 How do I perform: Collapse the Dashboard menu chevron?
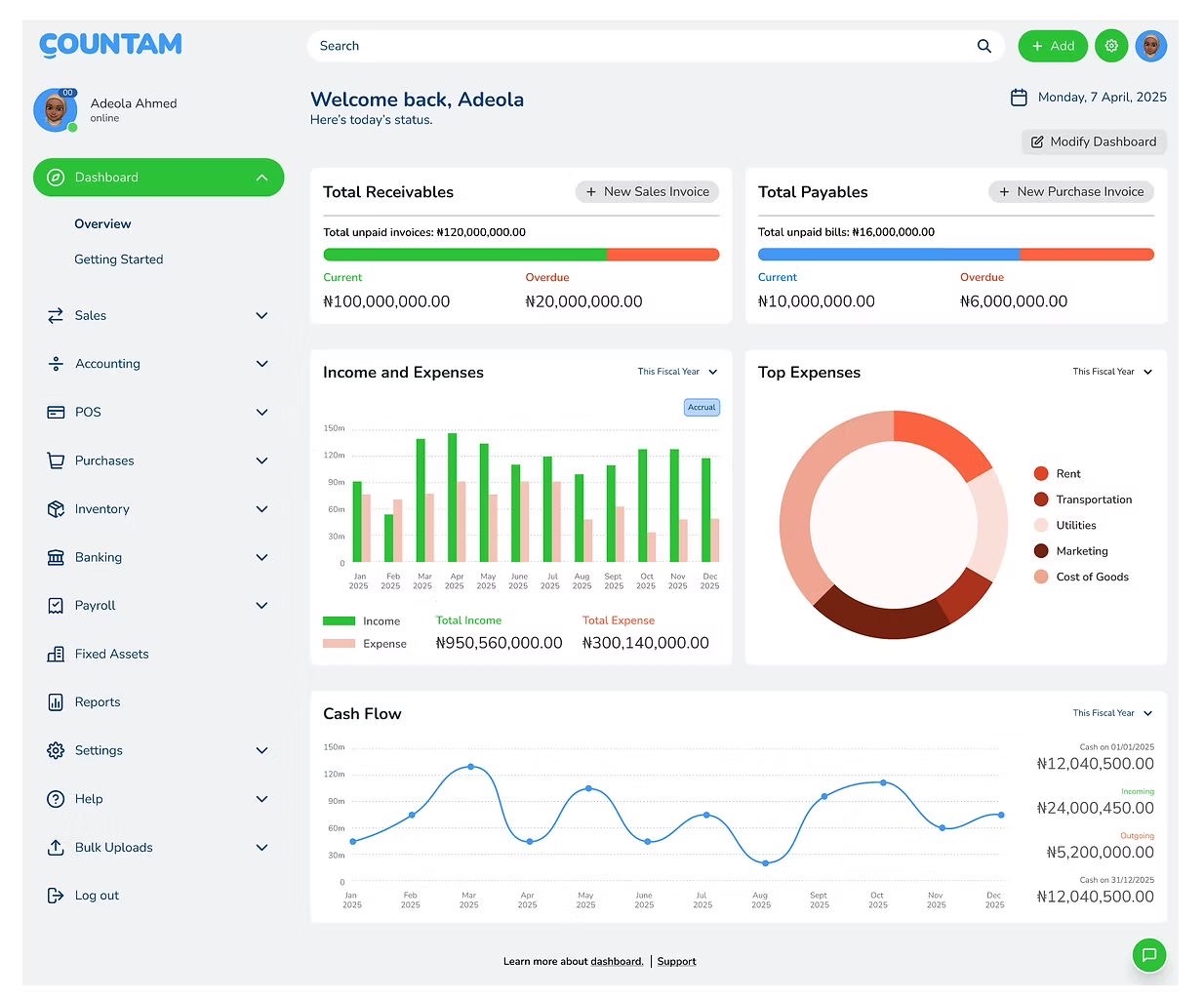[x=261, y=178]
